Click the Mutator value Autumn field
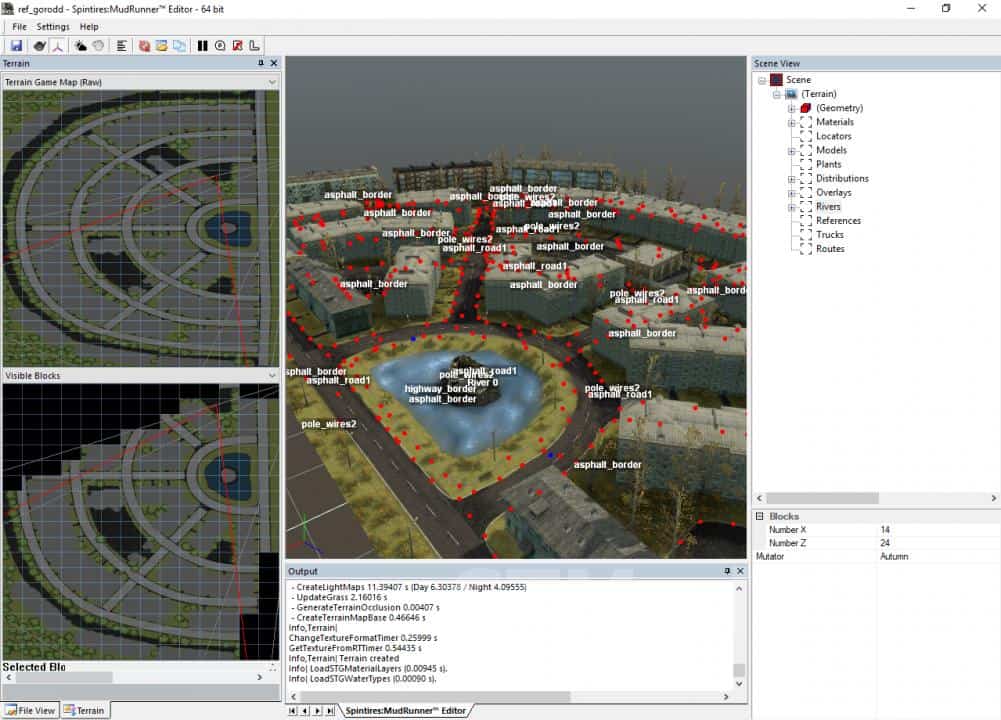 pyautogui.click(x=938, y=556)
